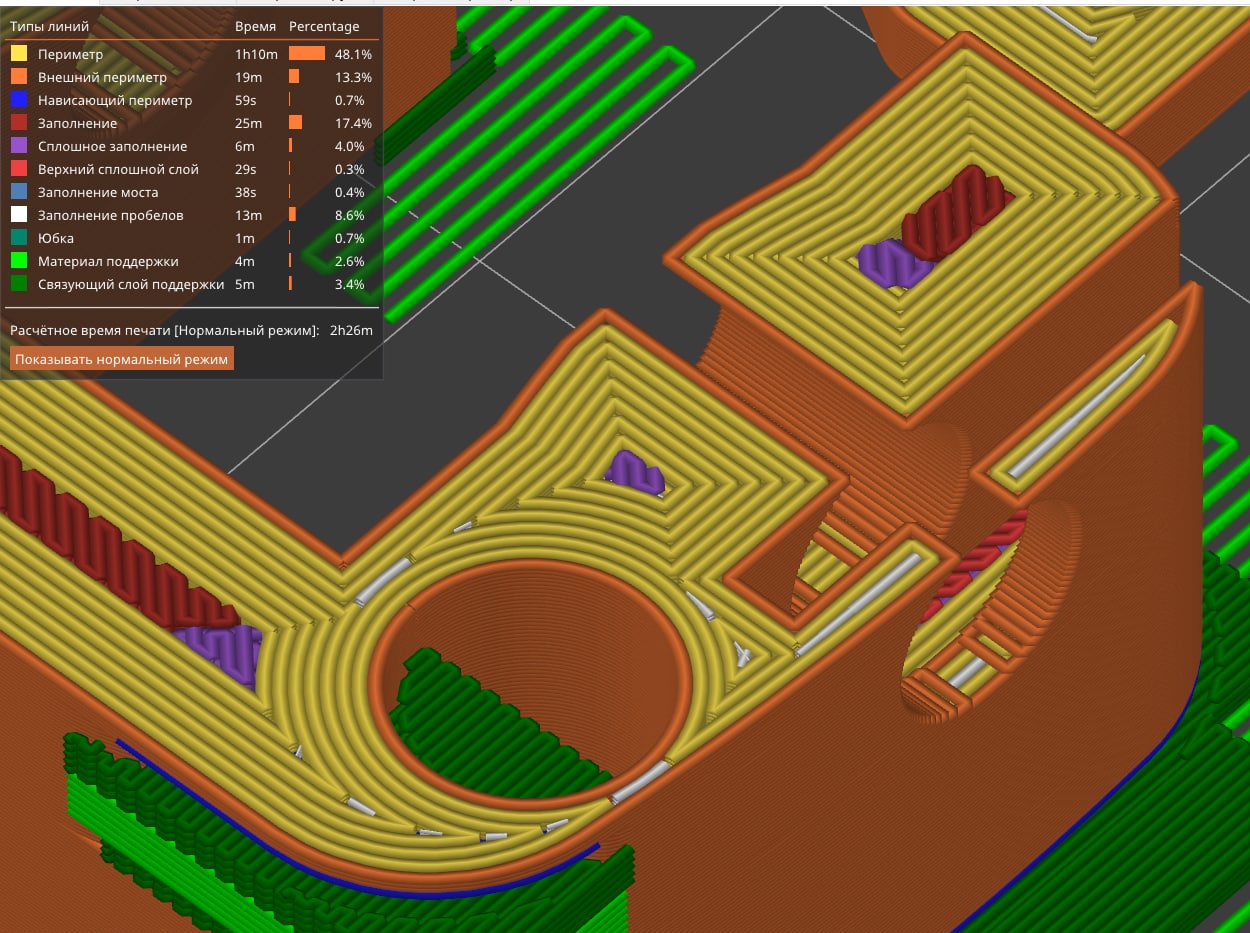Select the 4.0% percentage value
Viewport: 1250px width, 933px height.
350,146
